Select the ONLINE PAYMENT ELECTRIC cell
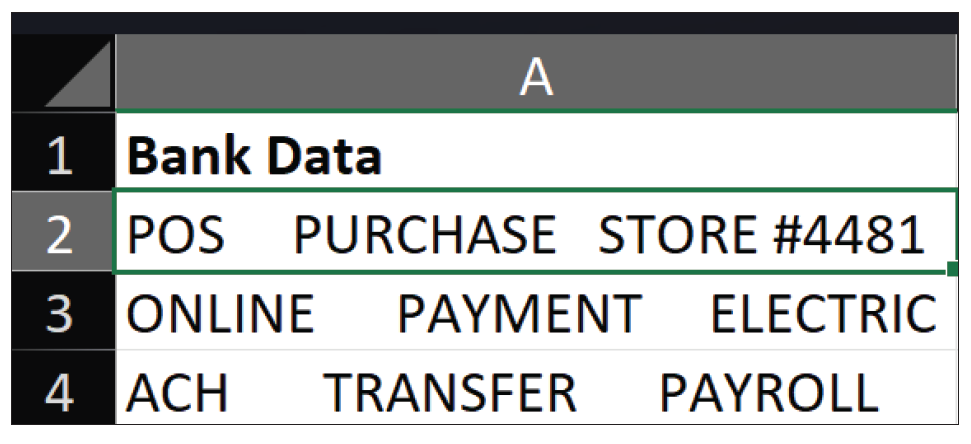This screenshot has width=971, height=444. [x=536, y=311]
